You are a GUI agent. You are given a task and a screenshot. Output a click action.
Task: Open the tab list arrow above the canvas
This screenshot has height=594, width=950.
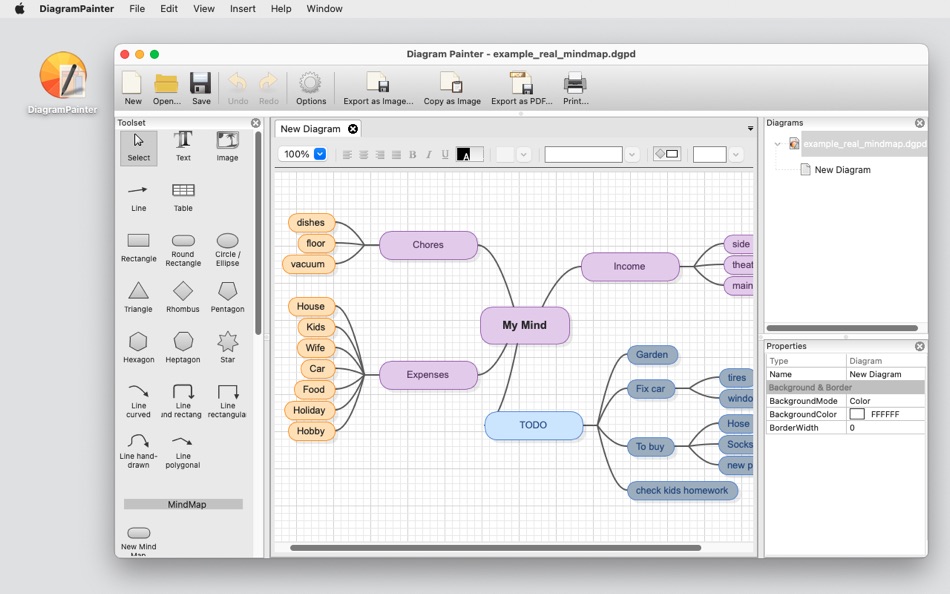click(x=750, y=128)
